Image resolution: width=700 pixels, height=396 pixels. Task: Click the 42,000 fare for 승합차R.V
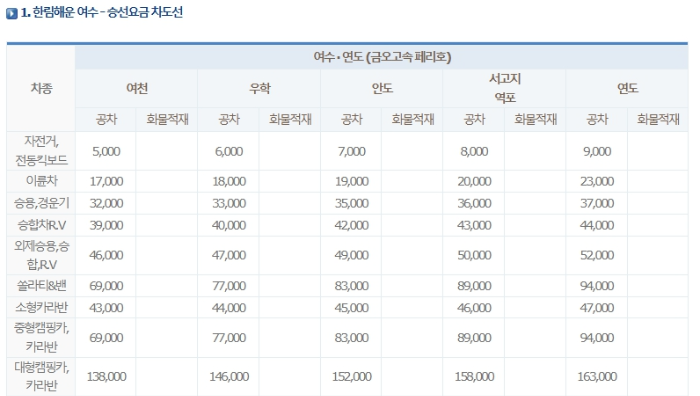351,225
